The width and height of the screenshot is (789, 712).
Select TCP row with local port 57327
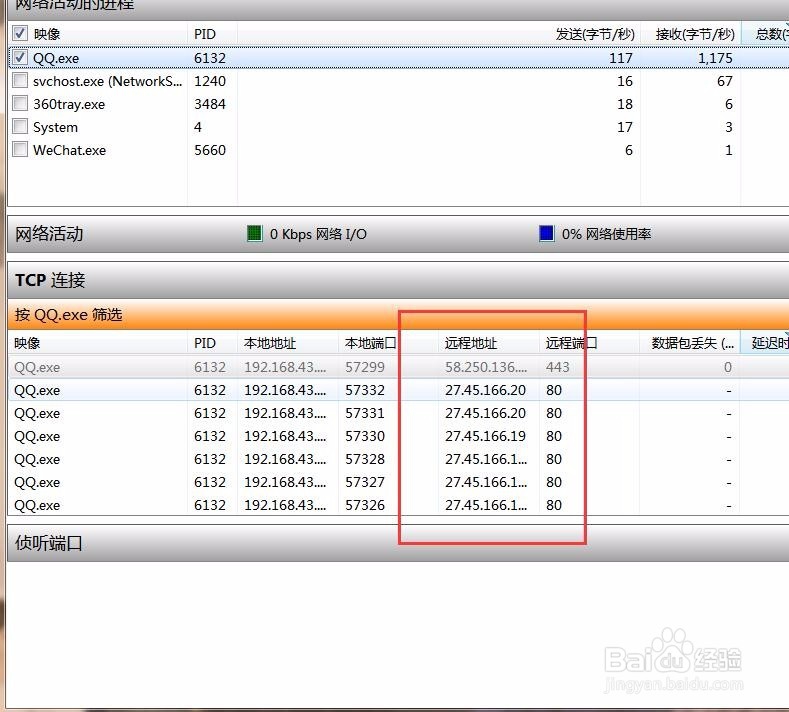tap(398, 482)
